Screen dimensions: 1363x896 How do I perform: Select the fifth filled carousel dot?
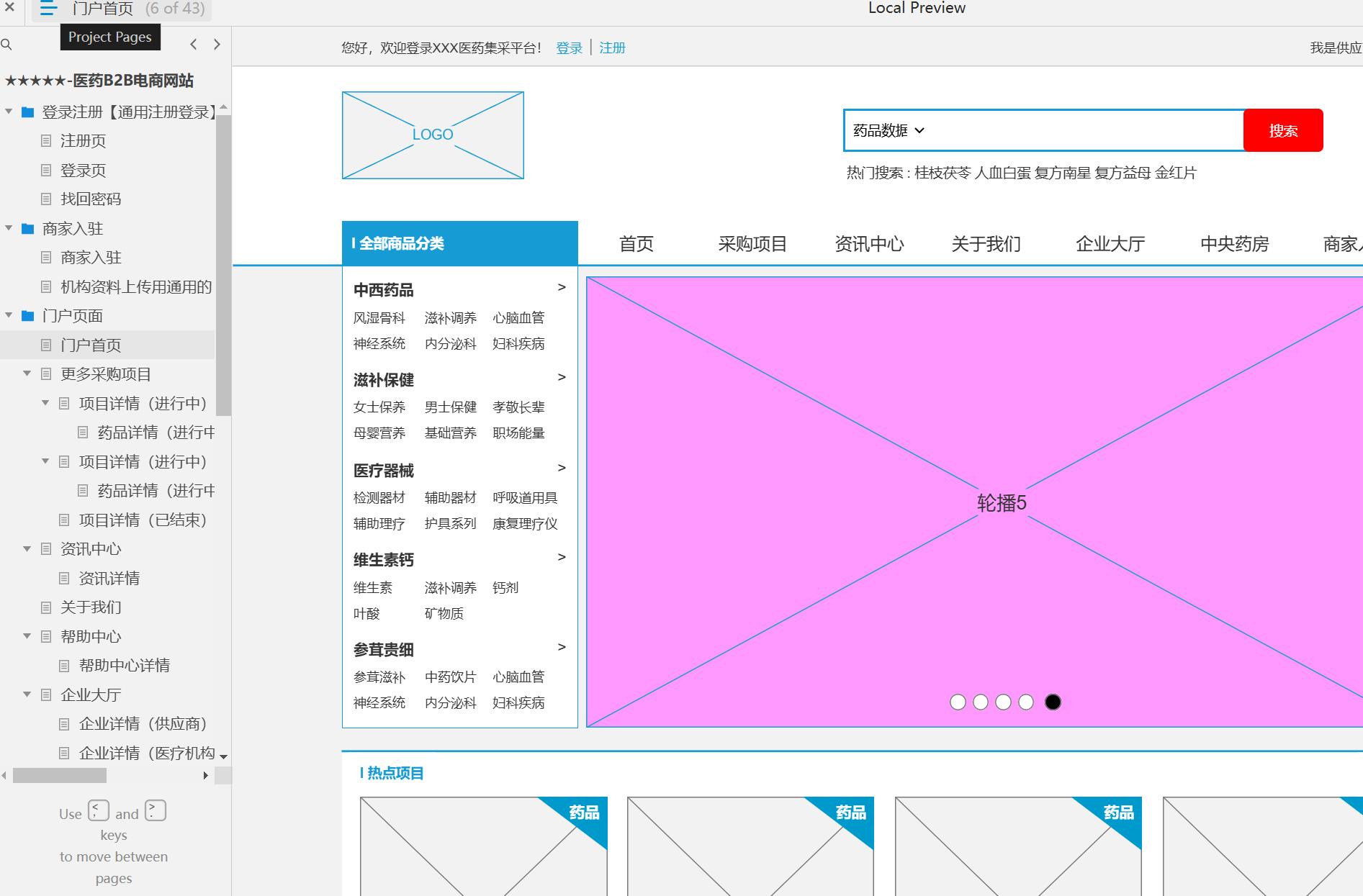[x=1053, y=702]
